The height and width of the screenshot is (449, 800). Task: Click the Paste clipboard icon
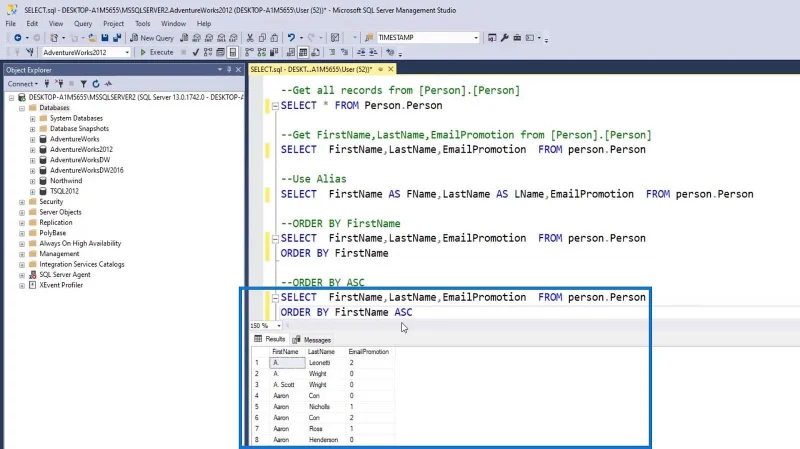point(274,38)
